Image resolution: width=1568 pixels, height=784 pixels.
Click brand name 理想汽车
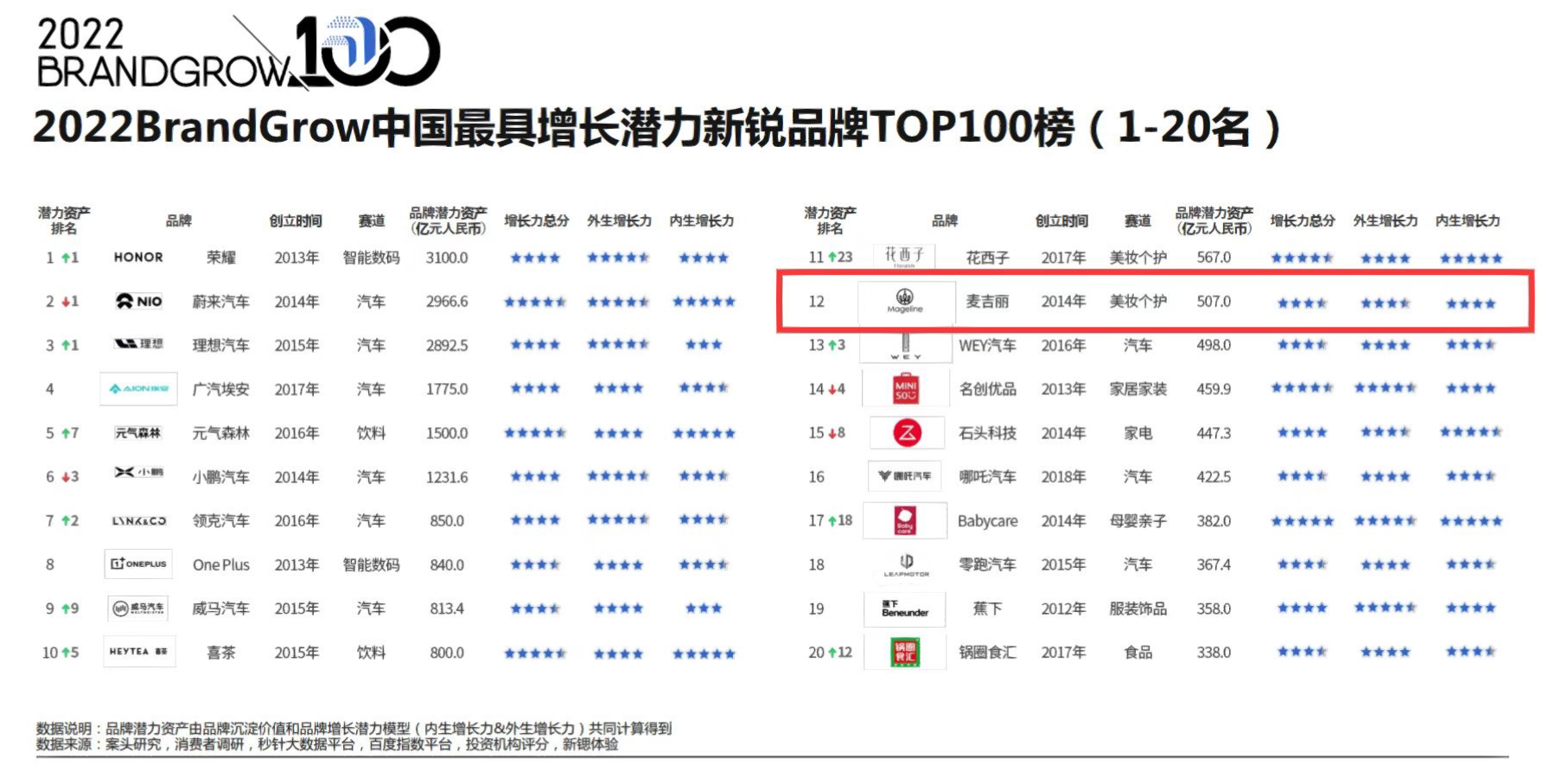(220, 345)
